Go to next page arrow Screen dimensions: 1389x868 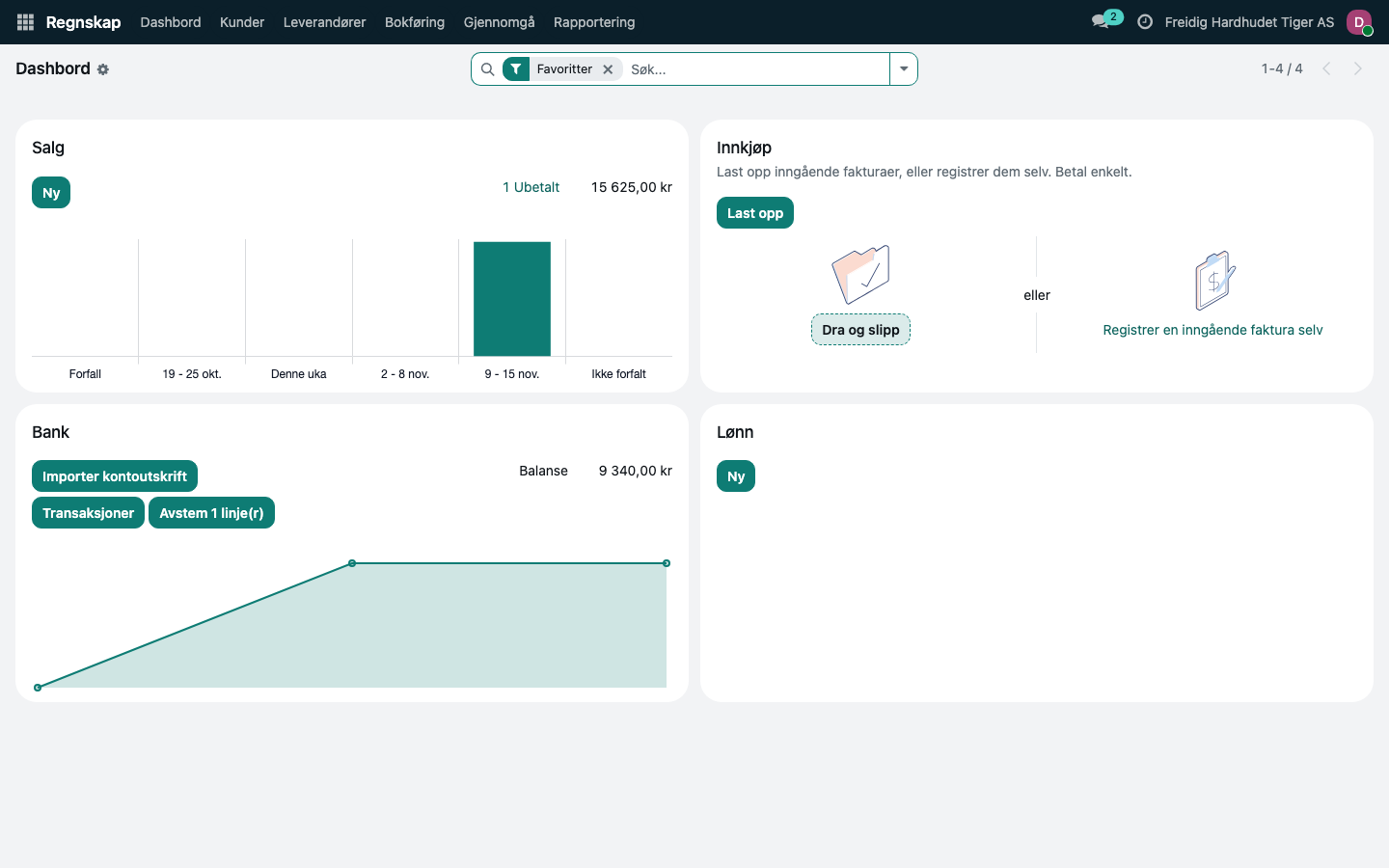(1358, 68)
